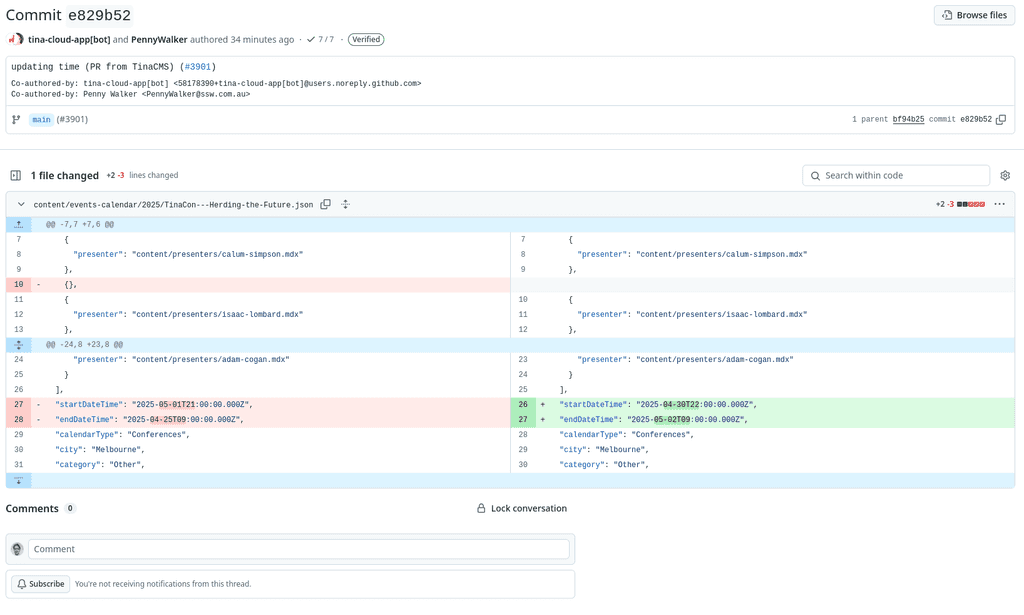
Task: Lock the conversation
Action: 522,508
